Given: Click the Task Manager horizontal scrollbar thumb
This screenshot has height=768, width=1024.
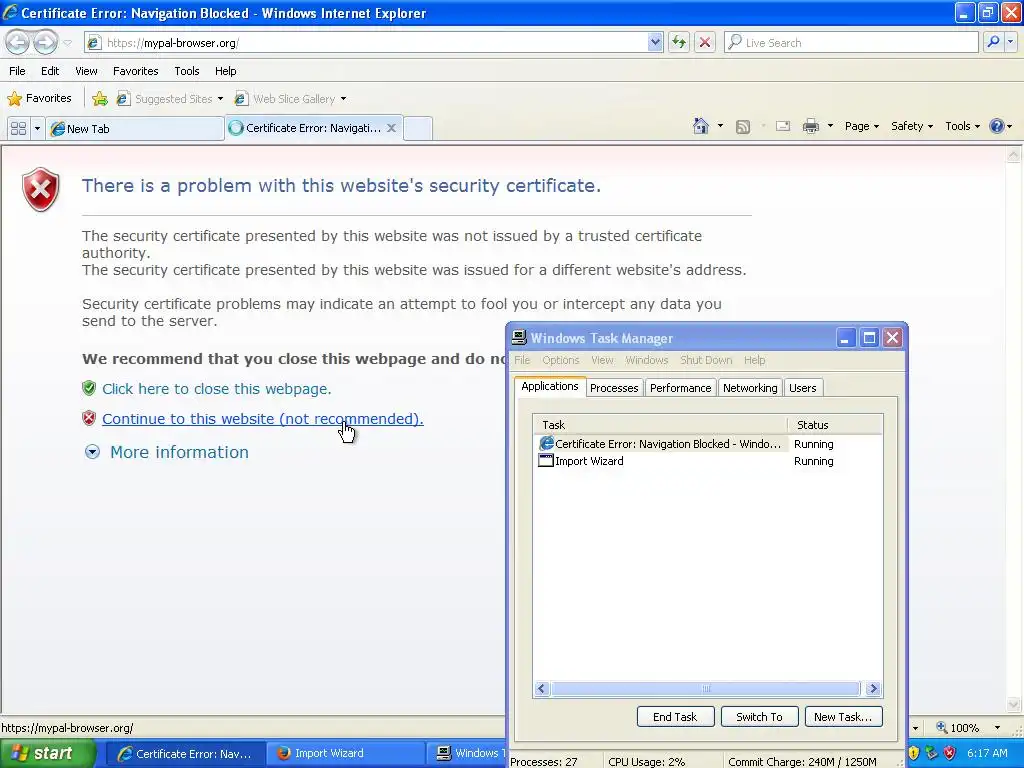Looking at the screenshot, I should point(705,688).
